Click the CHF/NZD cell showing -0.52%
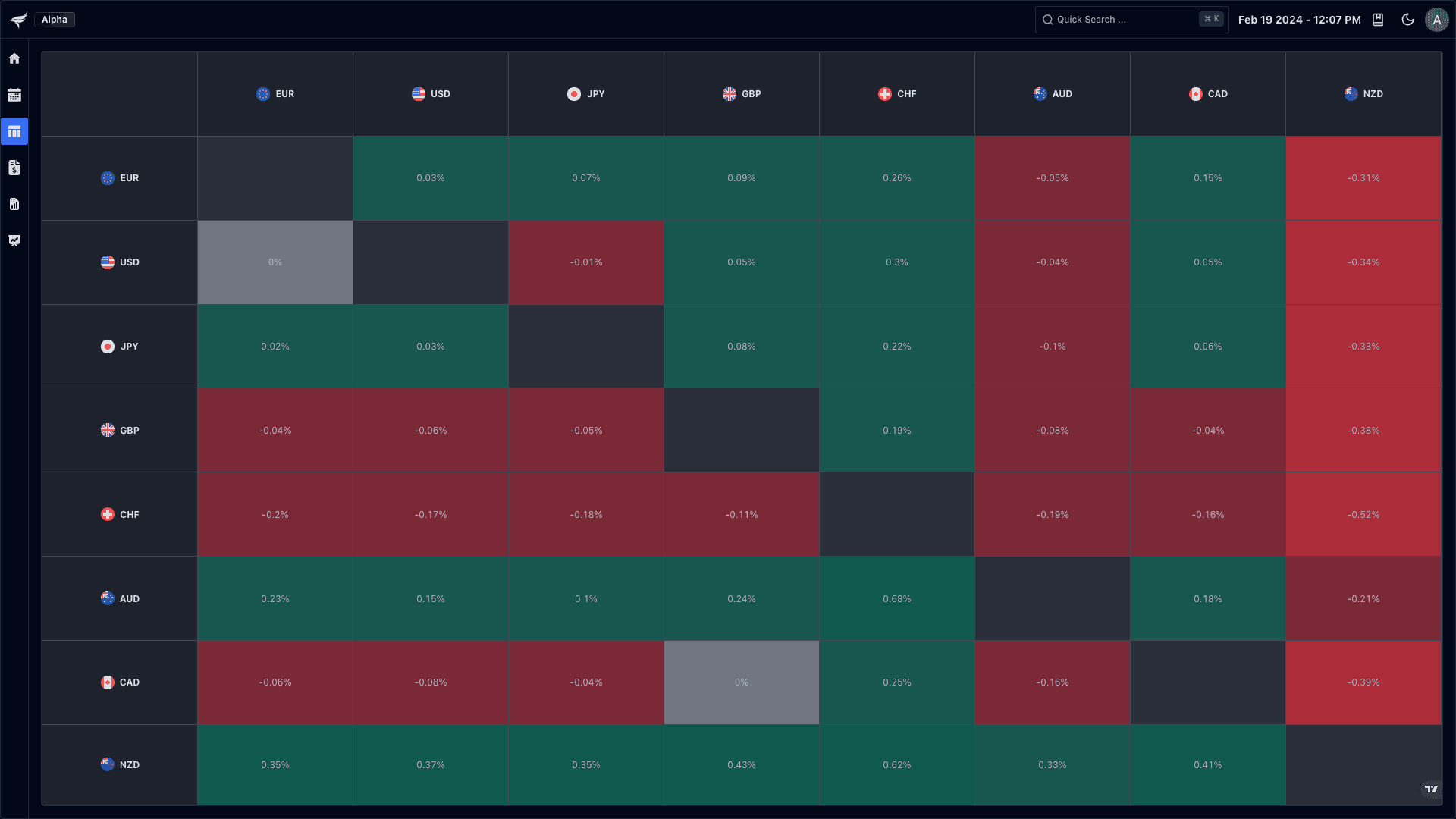Screen dimensions: 1456x819 pos(1363,514)
